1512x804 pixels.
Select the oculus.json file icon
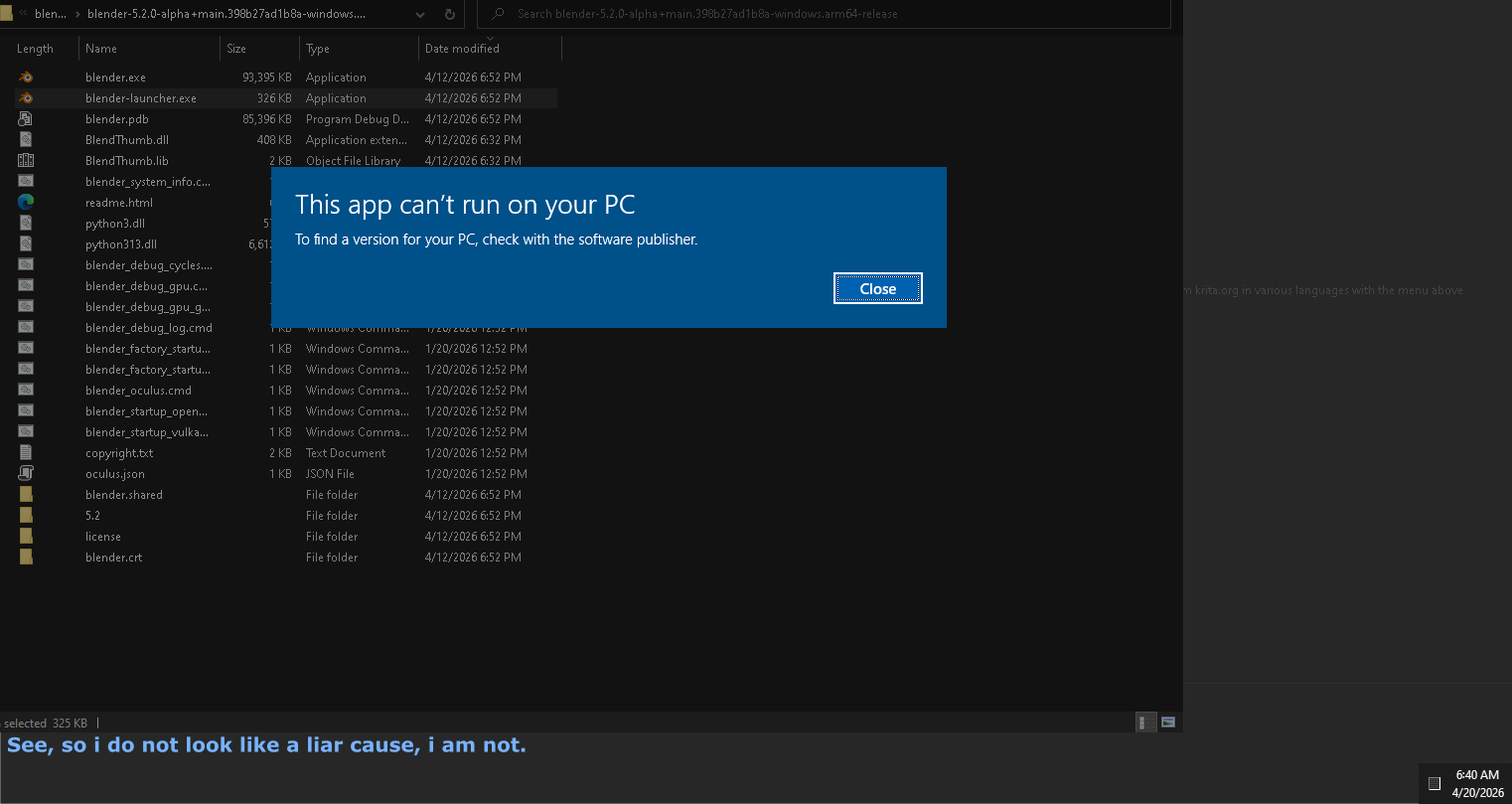click(x=26, y=473)
